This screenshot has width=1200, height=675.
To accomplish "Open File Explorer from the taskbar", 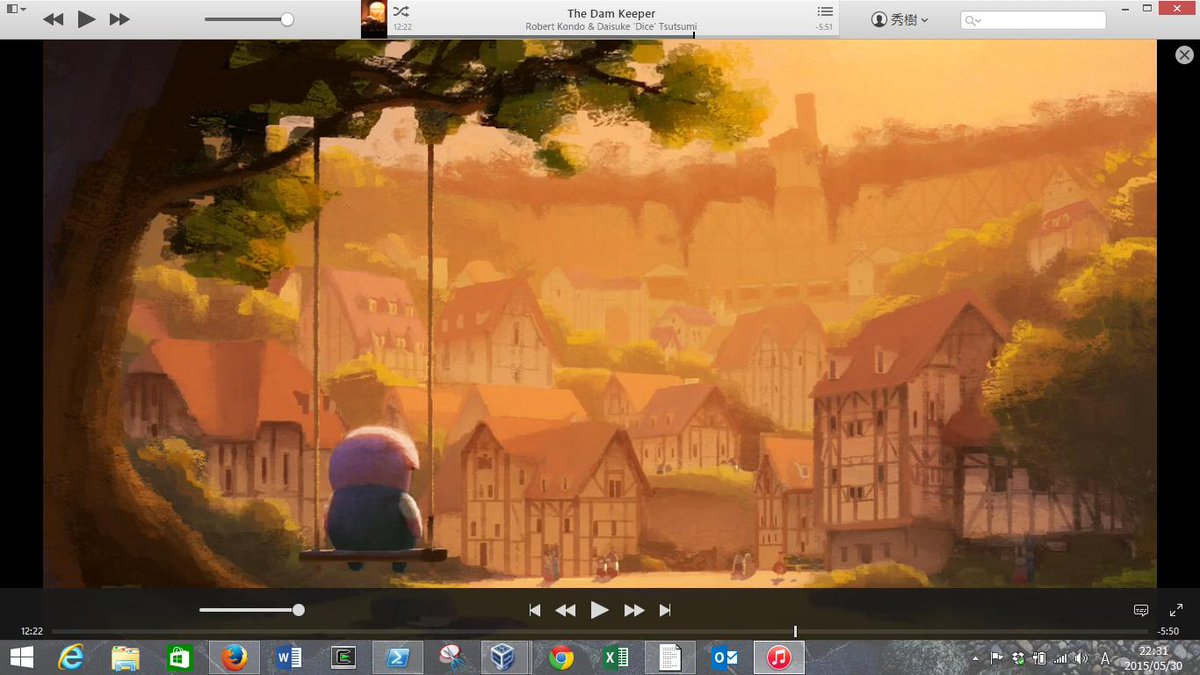I will 125,657.
